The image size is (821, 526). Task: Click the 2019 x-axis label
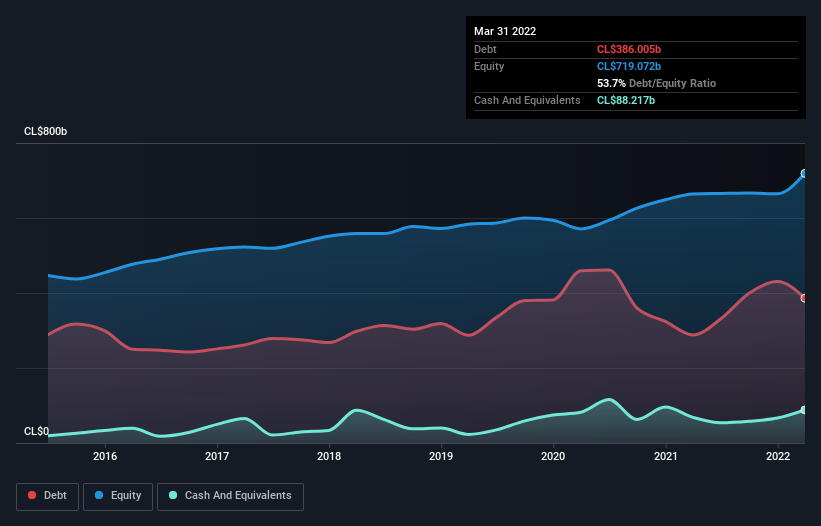pyautogui.click(x=441, y=456)
